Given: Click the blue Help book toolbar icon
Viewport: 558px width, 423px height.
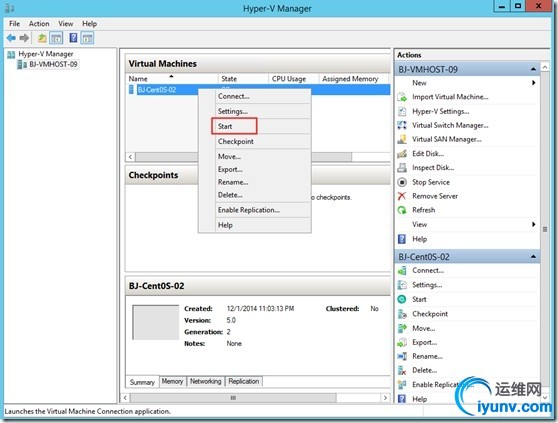Looking at the screenshot, I should tap(73, 38).
